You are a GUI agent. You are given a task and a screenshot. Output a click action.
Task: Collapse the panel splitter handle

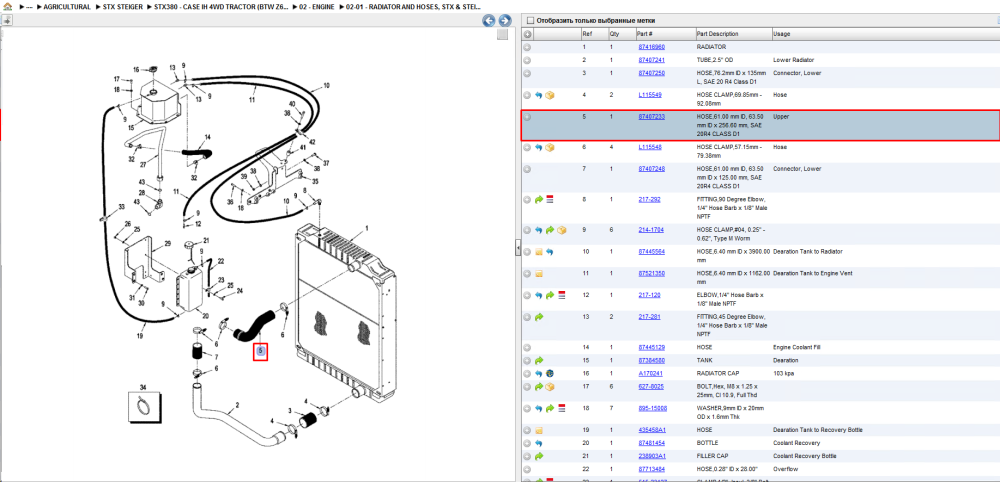coord(518,249)
